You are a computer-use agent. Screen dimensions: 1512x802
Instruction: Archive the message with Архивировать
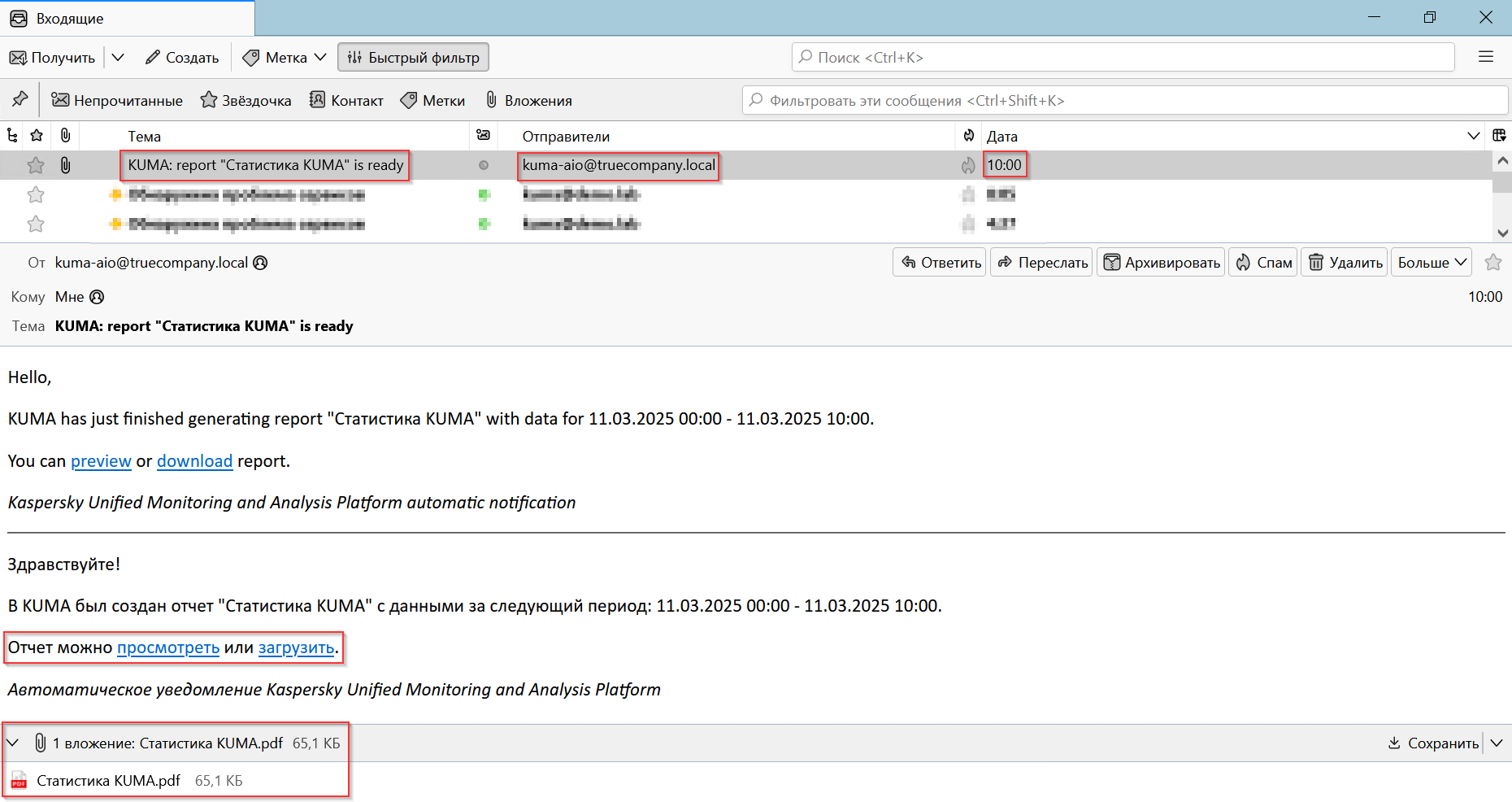coord(1161,262)
